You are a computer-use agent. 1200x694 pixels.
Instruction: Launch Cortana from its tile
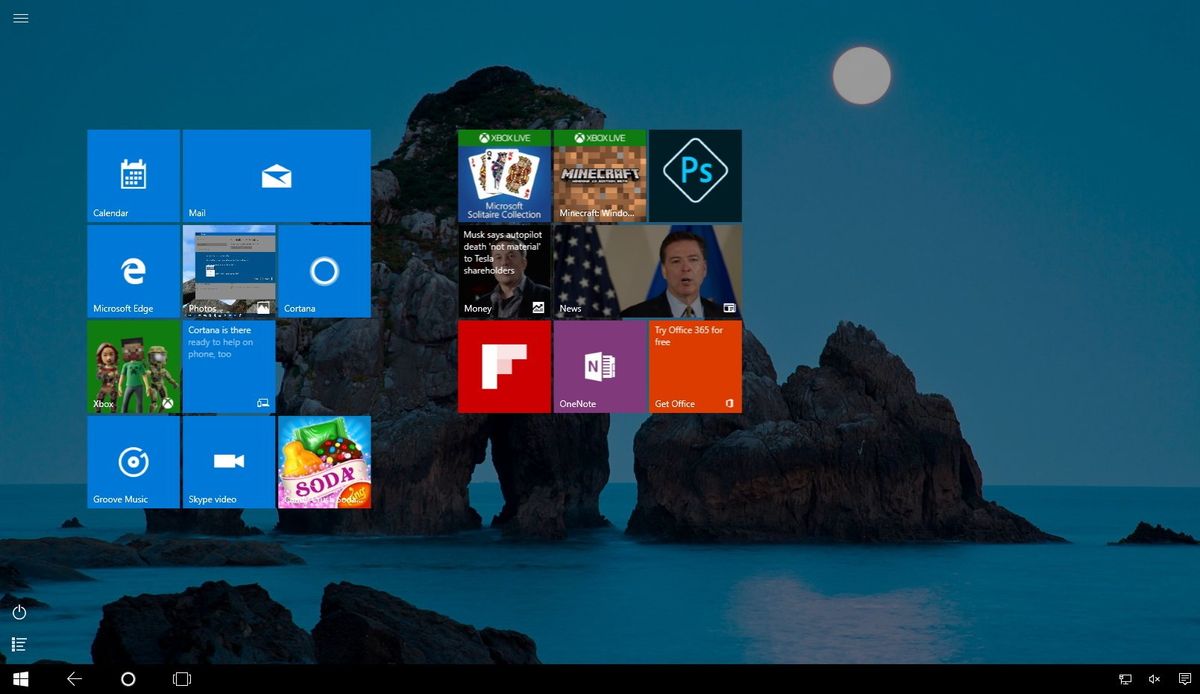[x=324, y=270]
